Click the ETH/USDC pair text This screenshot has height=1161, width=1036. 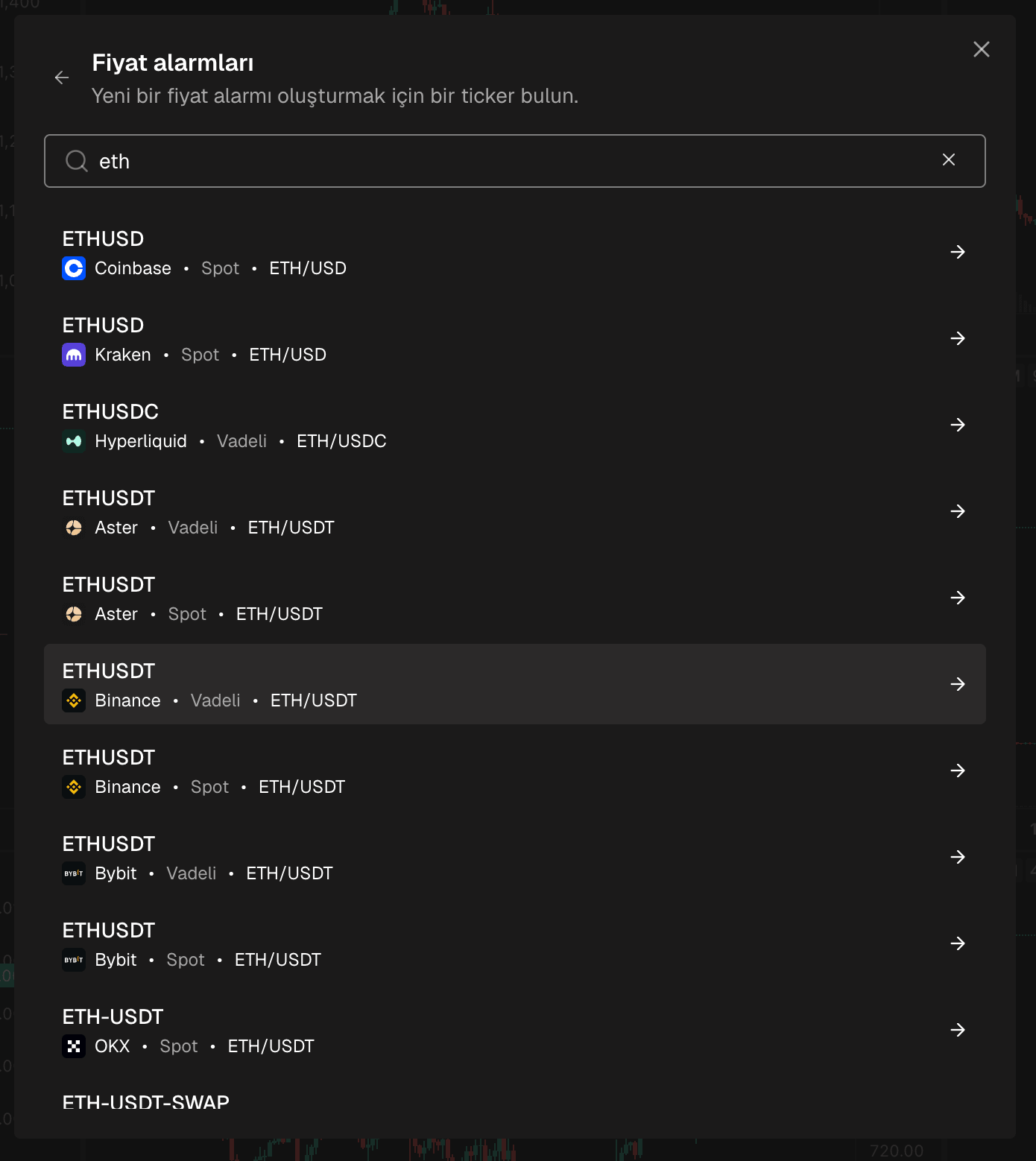[341, 441]
